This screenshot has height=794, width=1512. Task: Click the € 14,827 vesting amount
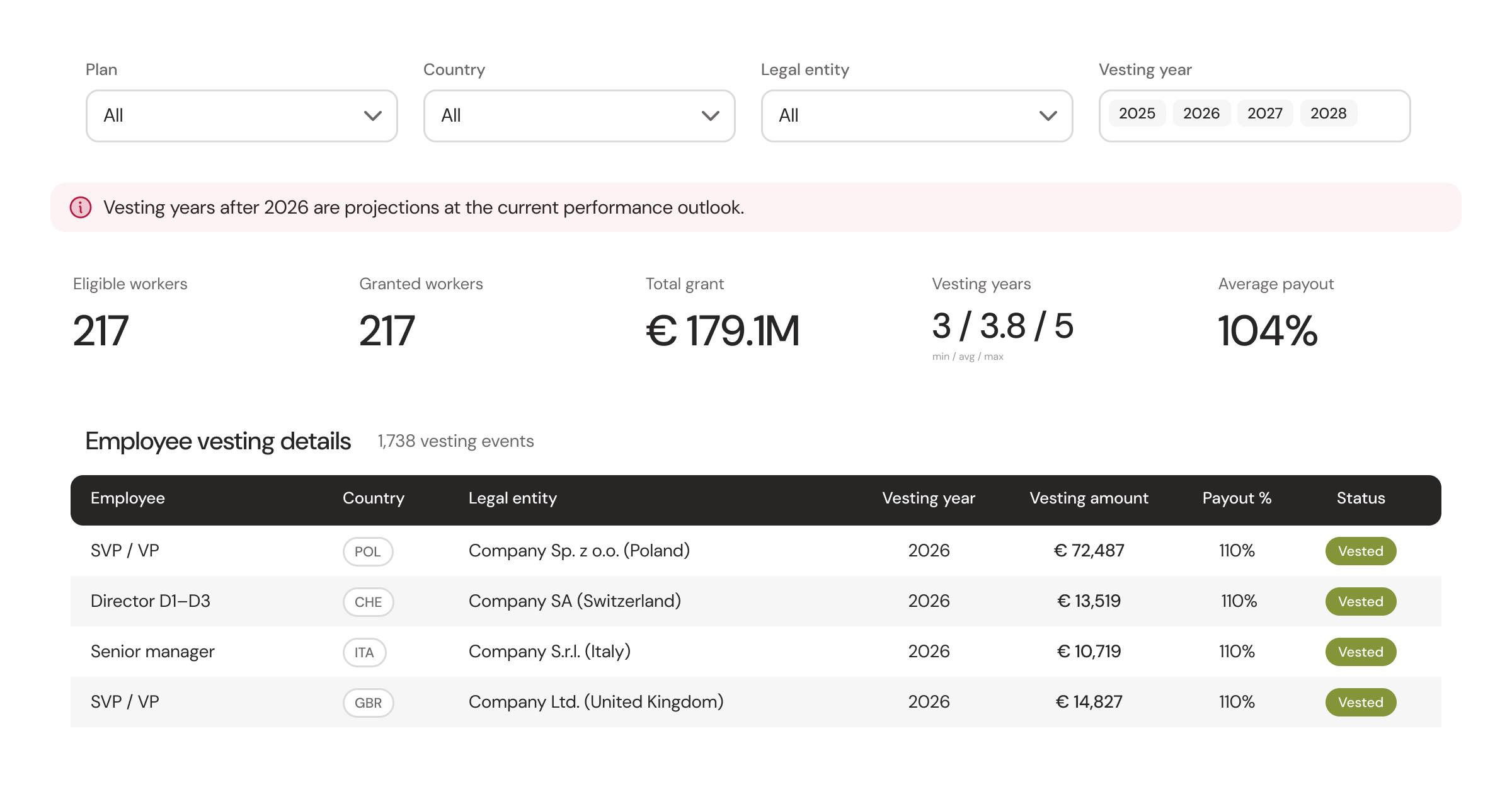coord(1089,702)
